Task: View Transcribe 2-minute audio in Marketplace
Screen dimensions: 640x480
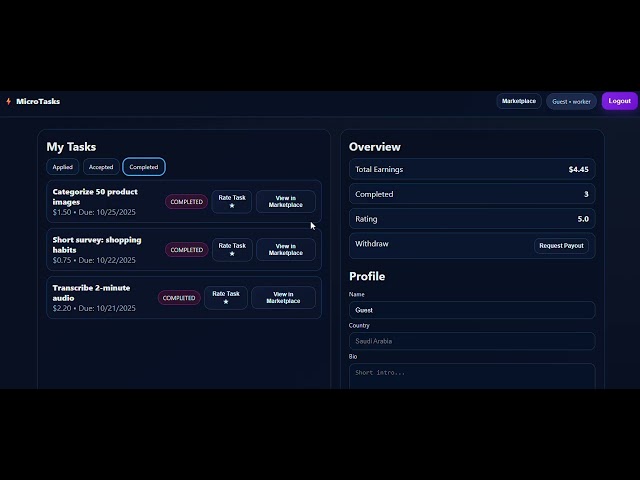Action: pyautogui.click(x=283, y=298)
